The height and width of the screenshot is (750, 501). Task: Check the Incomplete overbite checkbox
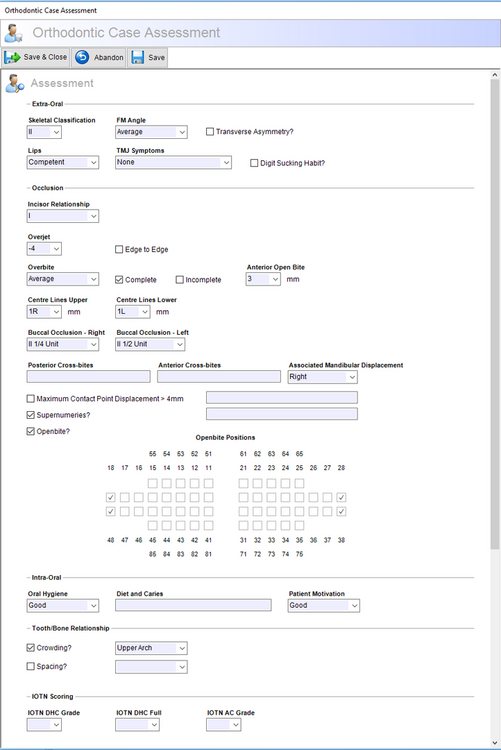click(179, 280)
